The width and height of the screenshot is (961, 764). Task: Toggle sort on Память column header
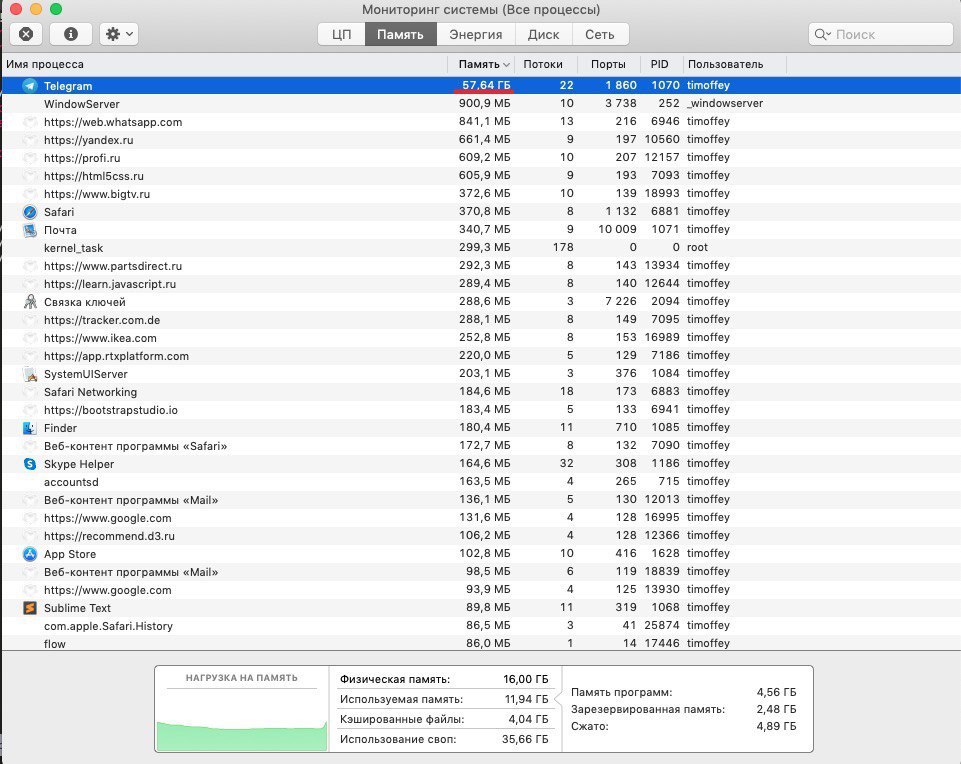(x=483, y=64)
